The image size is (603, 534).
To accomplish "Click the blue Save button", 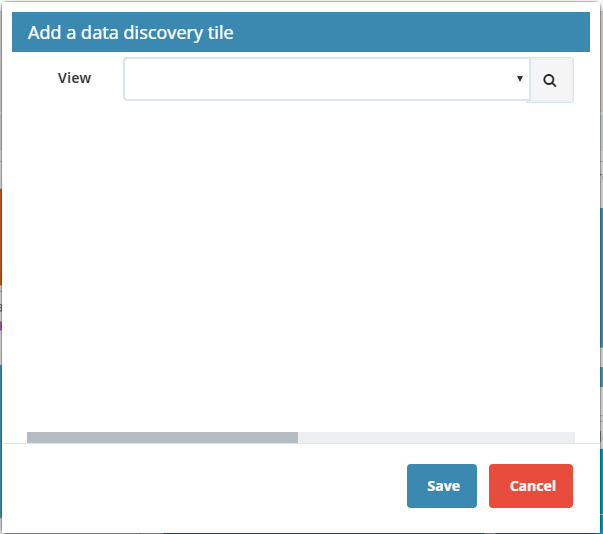I will pyautogui.click(x=442, y=486).
